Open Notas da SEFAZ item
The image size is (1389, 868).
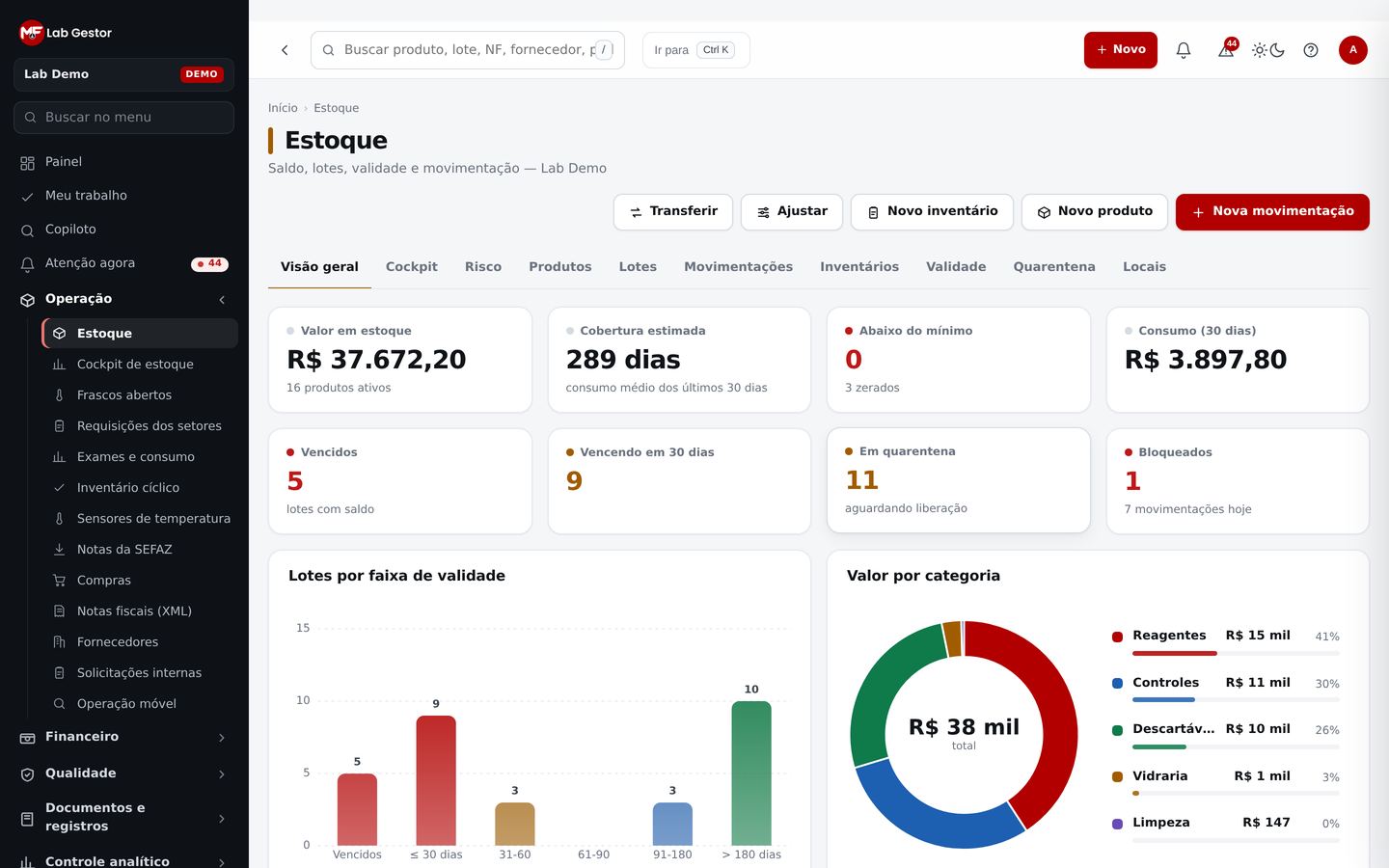click(x=140, y=550)
